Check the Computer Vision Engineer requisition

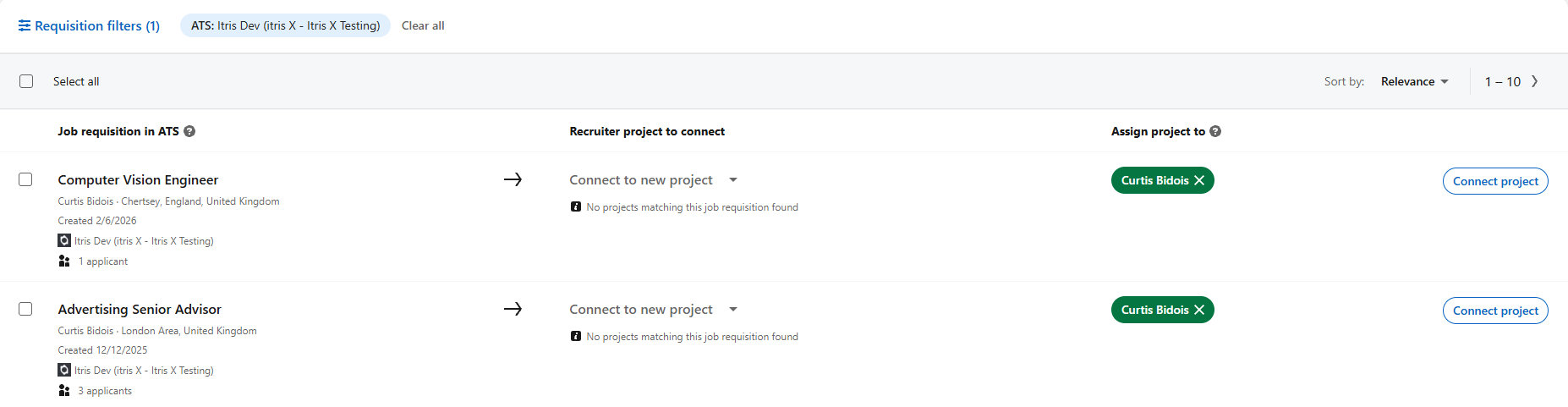point(25,179)
